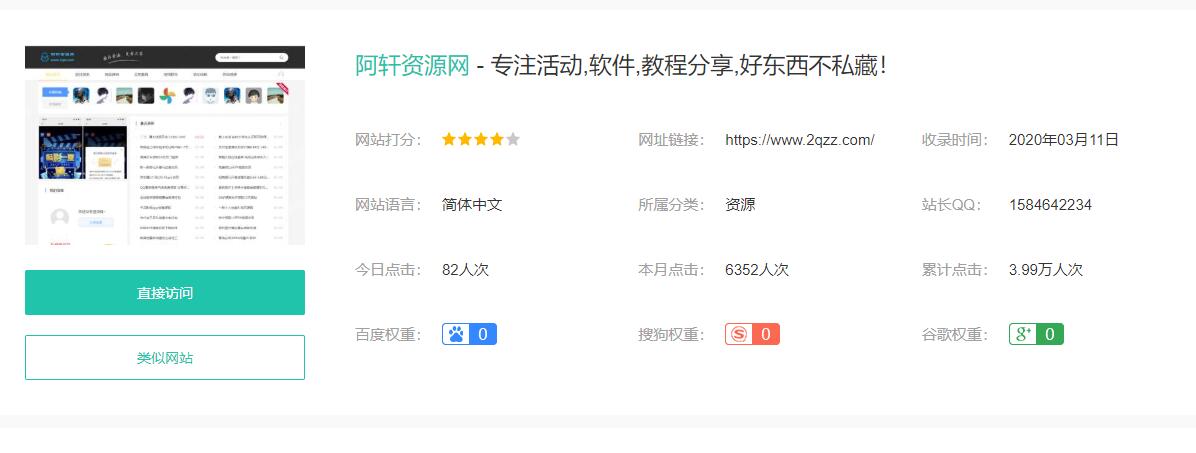Click monthly hits value 6352人次
Viewport: 1196px width, 453px height.
click(757, 270)
